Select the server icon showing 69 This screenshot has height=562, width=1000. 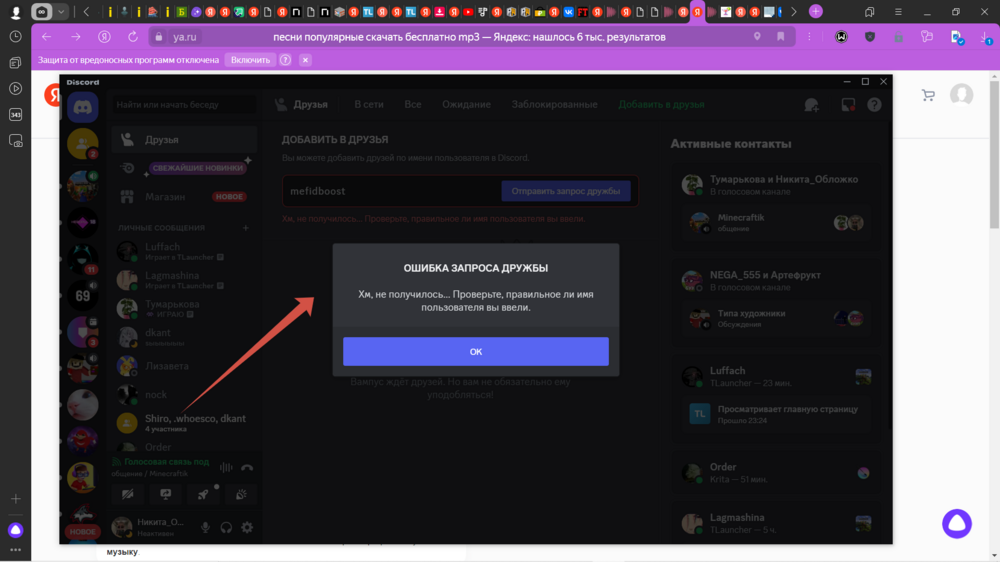click(83, 295)
